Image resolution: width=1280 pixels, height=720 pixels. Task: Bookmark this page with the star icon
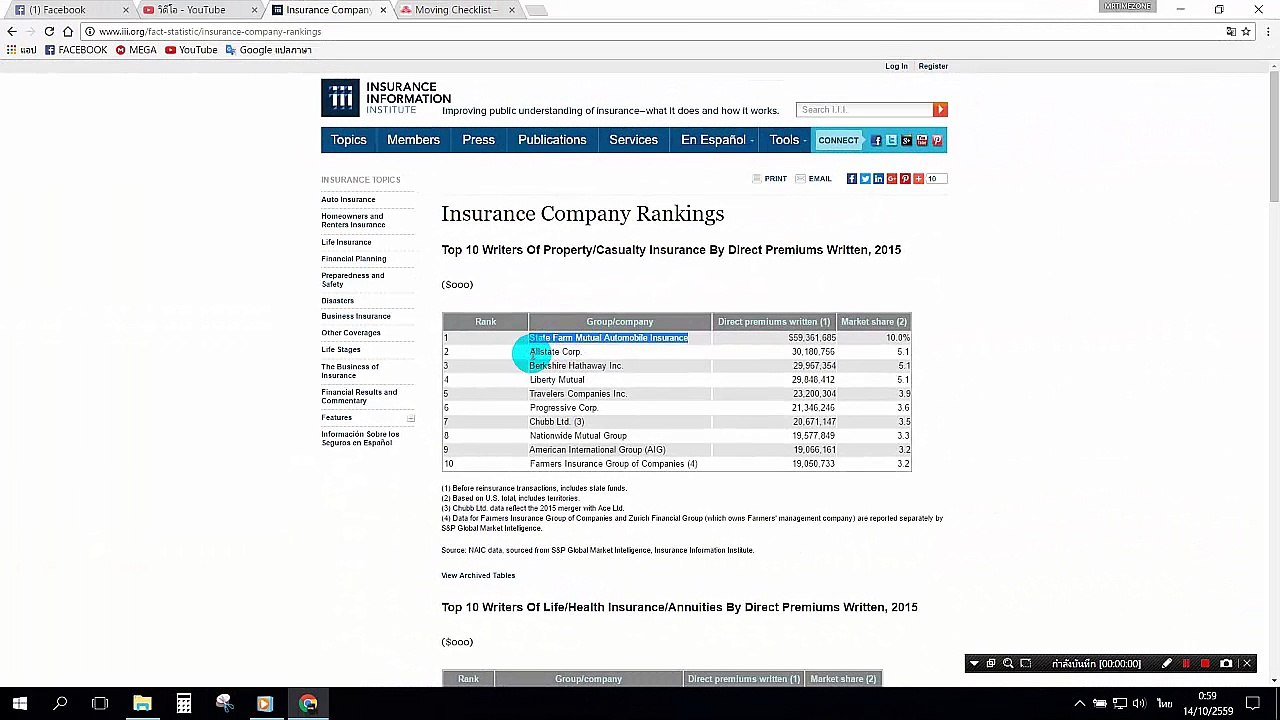click(x=1246, y=32)
